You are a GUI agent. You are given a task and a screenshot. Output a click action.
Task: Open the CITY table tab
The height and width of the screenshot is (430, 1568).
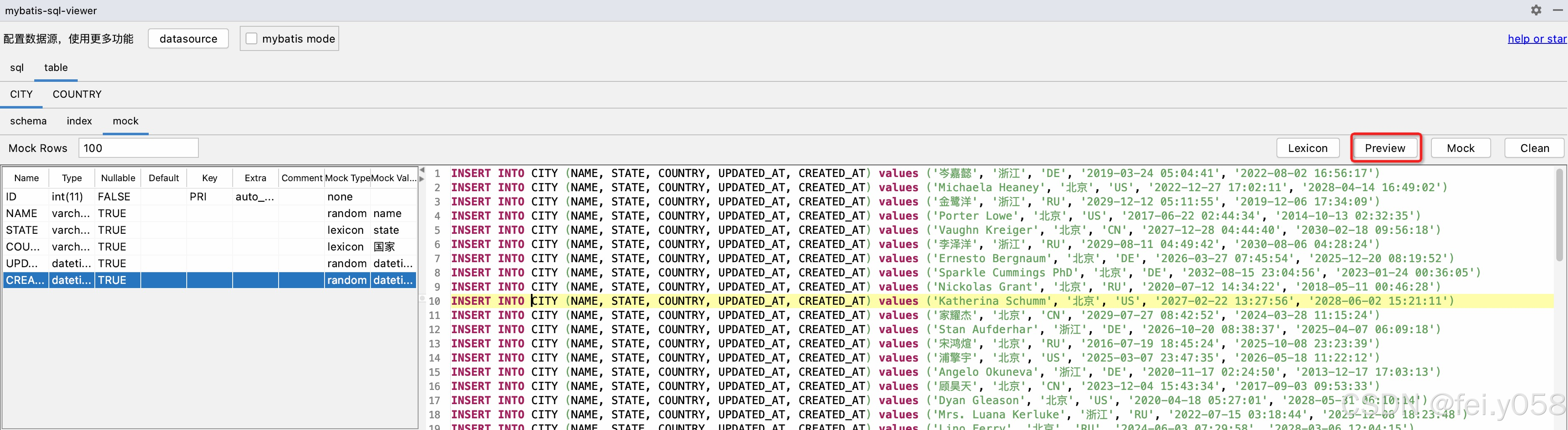[21, 94]
